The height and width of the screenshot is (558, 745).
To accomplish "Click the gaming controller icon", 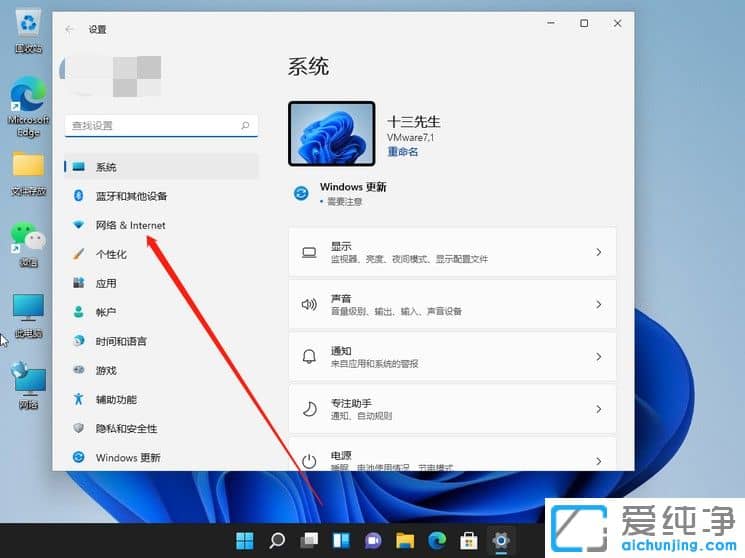I will pyautogui.click(x=78, y=369).
